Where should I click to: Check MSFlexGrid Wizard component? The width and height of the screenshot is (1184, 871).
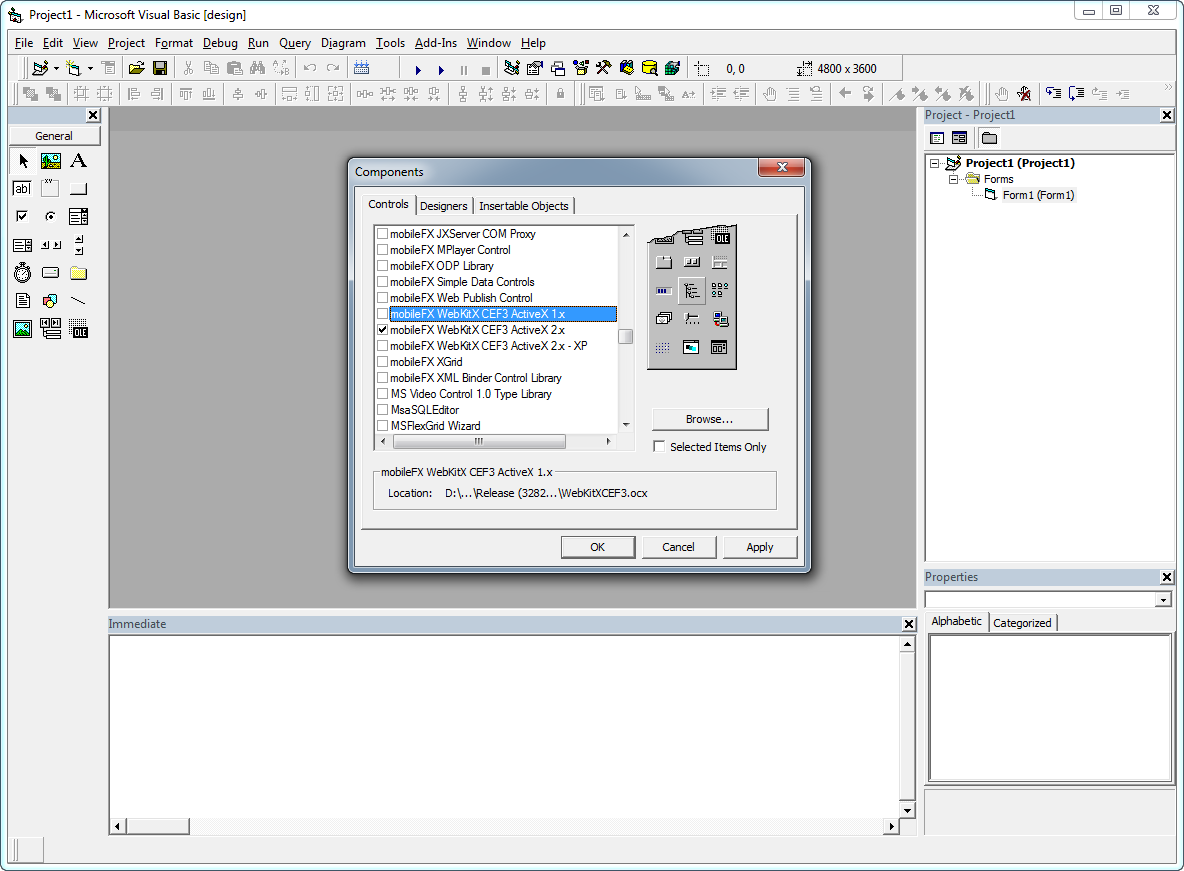(382, 426)
